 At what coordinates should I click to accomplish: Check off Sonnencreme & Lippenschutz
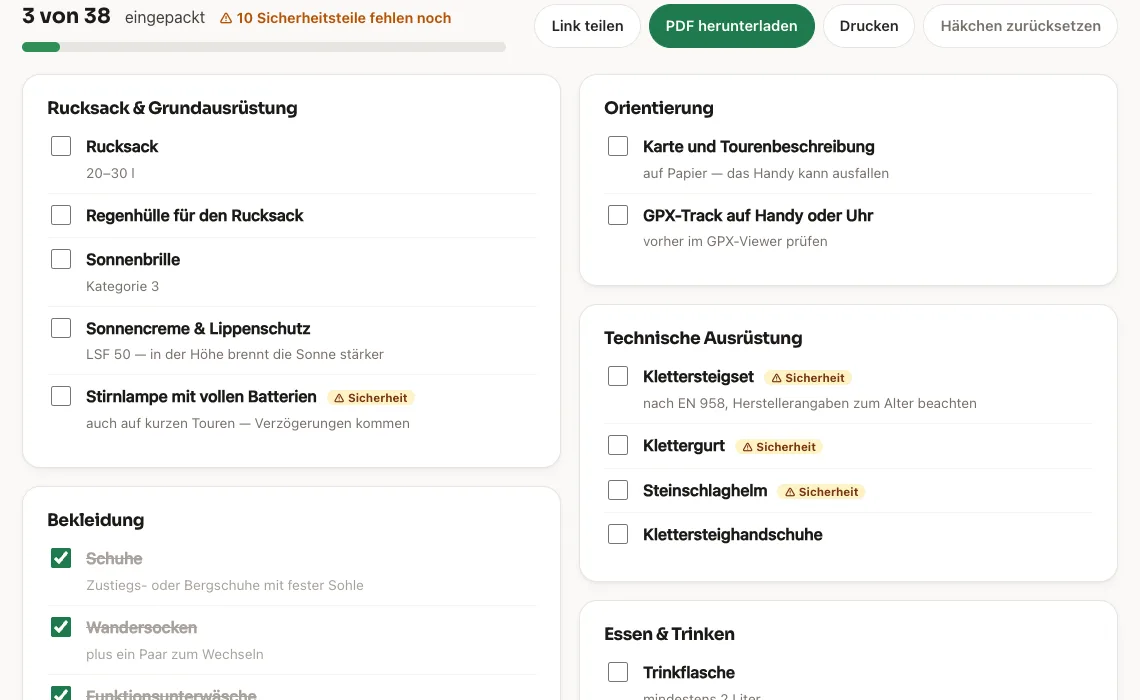(x=61, y=328)
